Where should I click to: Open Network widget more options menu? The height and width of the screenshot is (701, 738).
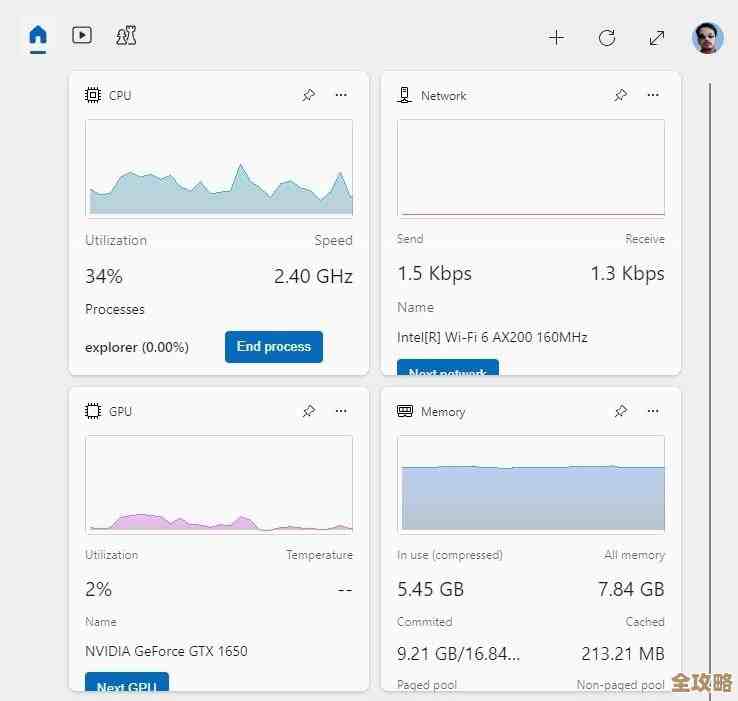click(653, 95)
